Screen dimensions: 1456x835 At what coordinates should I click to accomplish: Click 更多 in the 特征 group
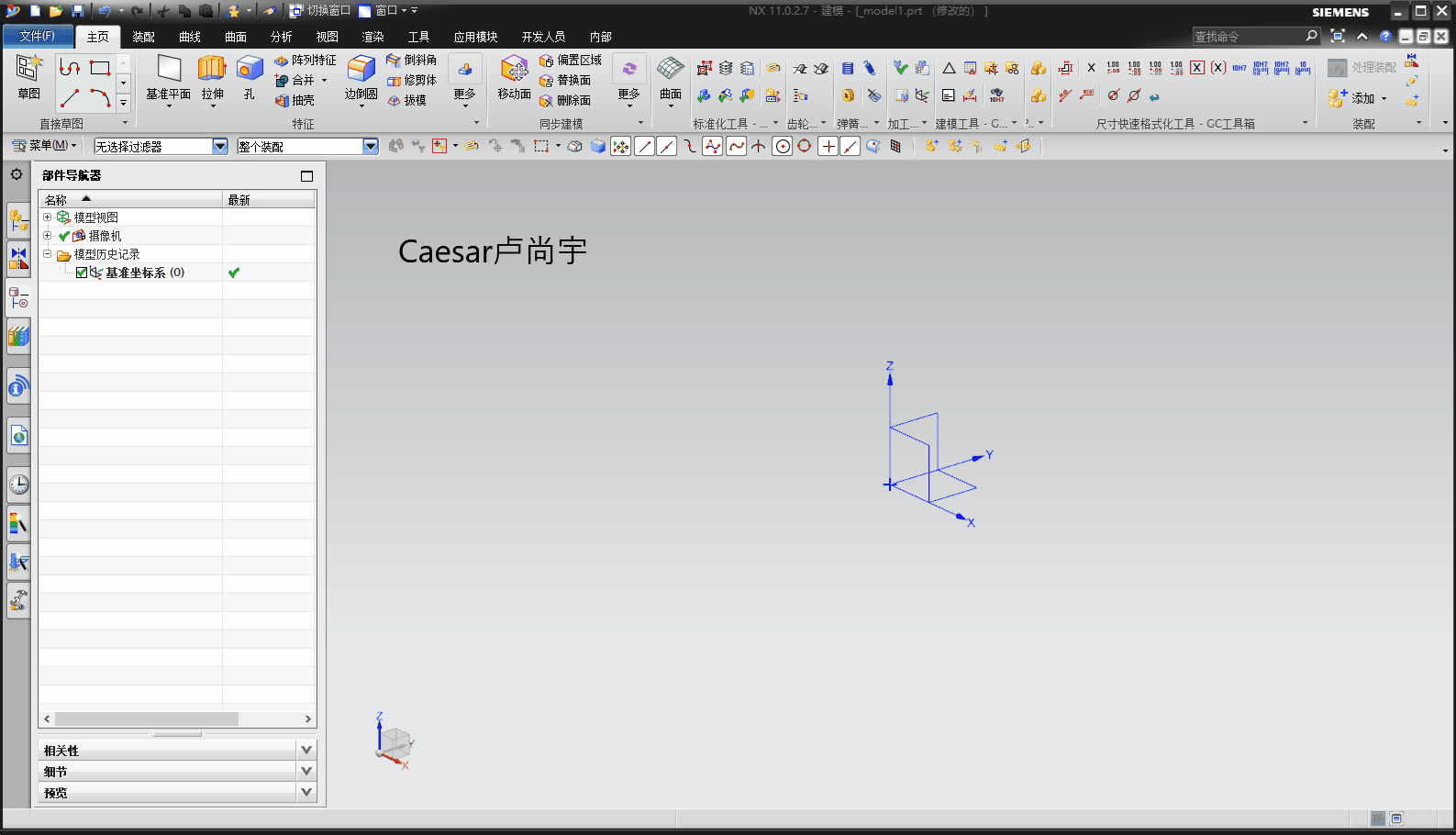tap(465, 81)
